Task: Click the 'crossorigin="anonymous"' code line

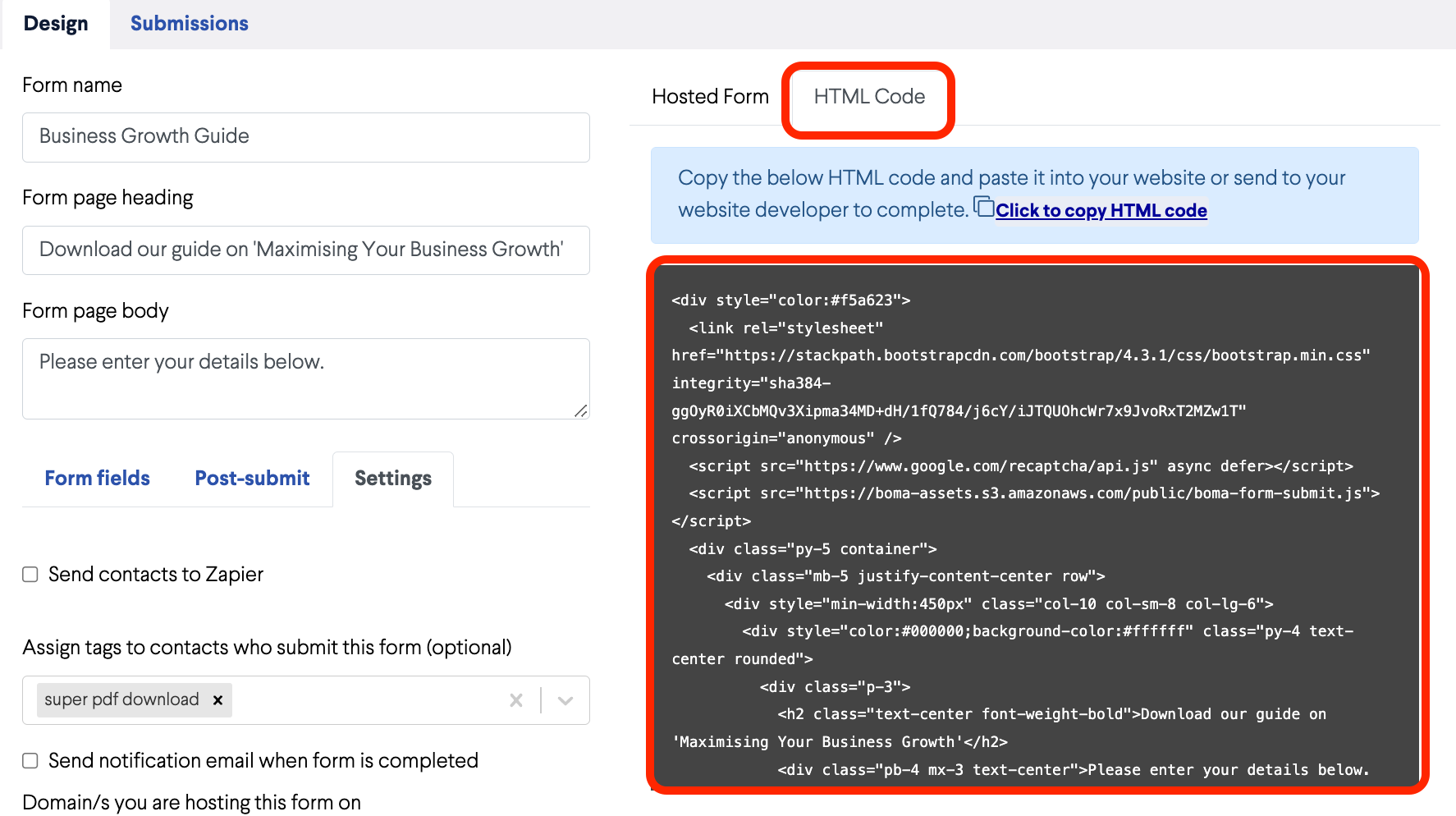Action: 786,438
